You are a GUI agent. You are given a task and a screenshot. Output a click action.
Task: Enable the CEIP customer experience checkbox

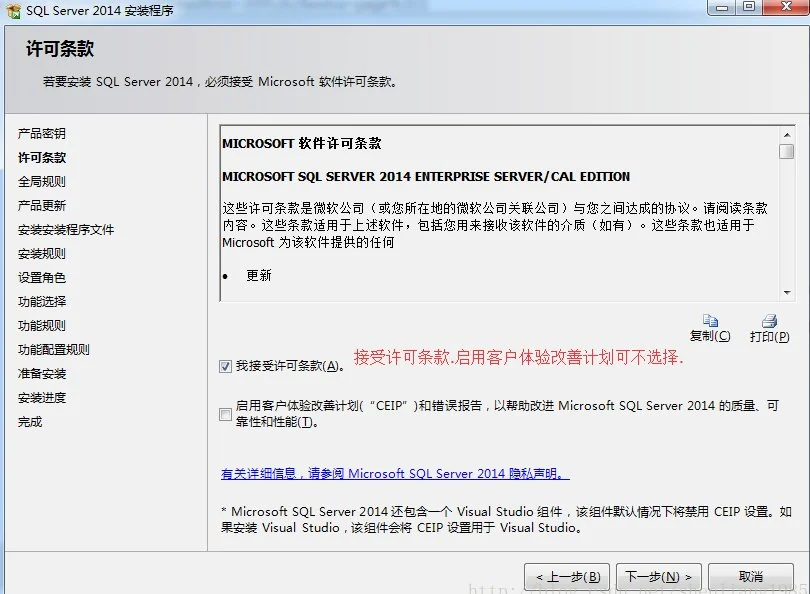point(225,414)
